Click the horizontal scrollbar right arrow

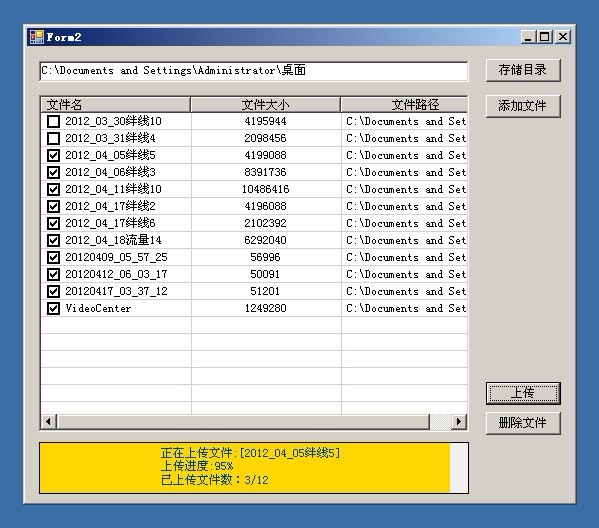tap(459, 422)
